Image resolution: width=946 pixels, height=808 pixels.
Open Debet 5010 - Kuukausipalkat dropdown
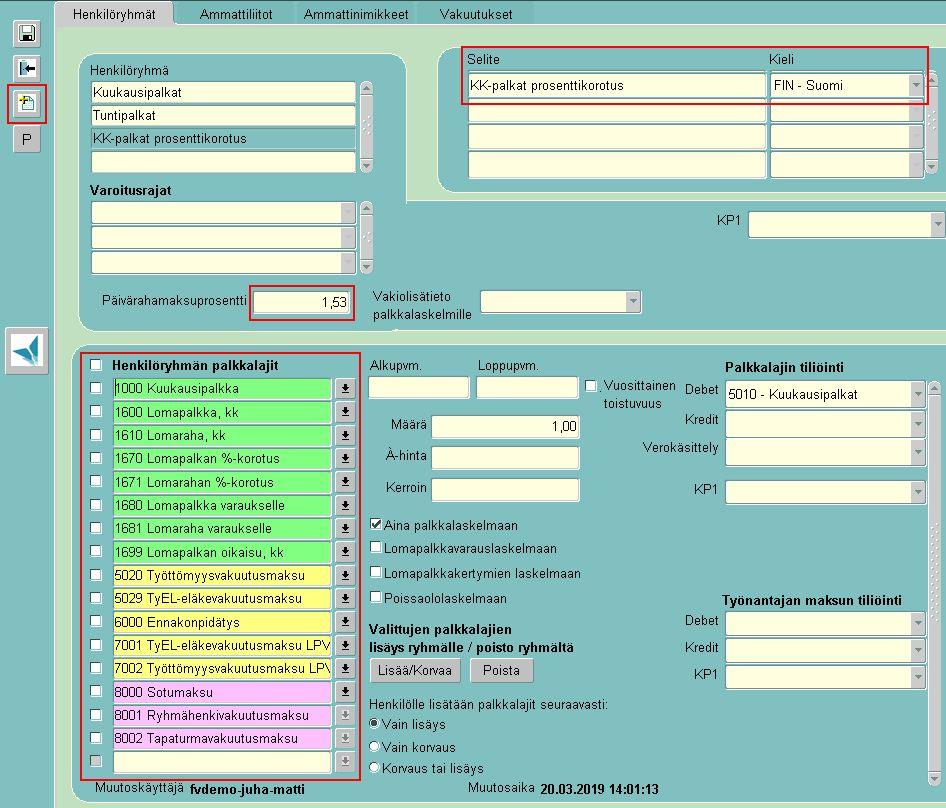coord(918,394)
